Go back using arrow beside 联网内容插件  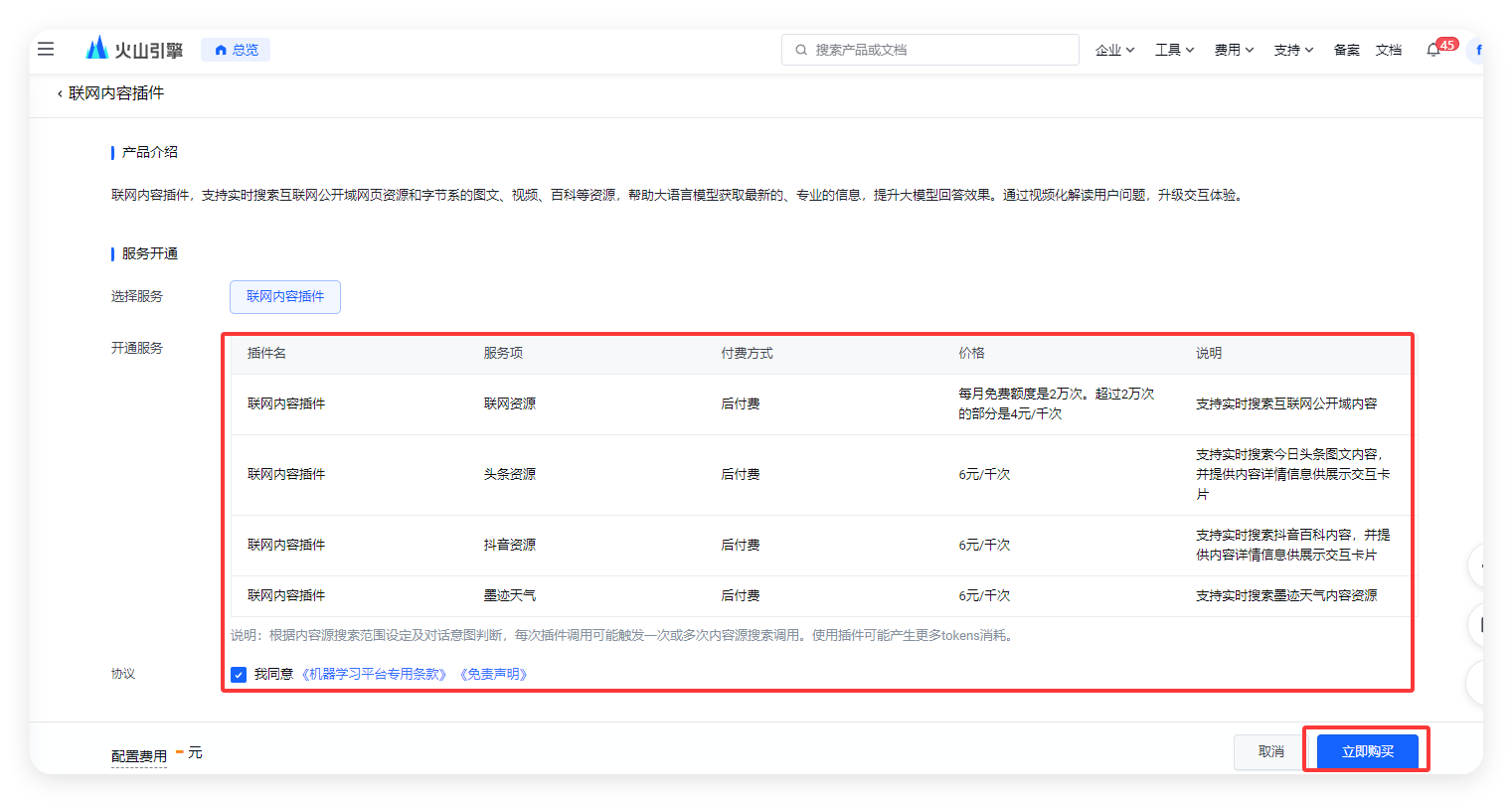coord(60,93)
